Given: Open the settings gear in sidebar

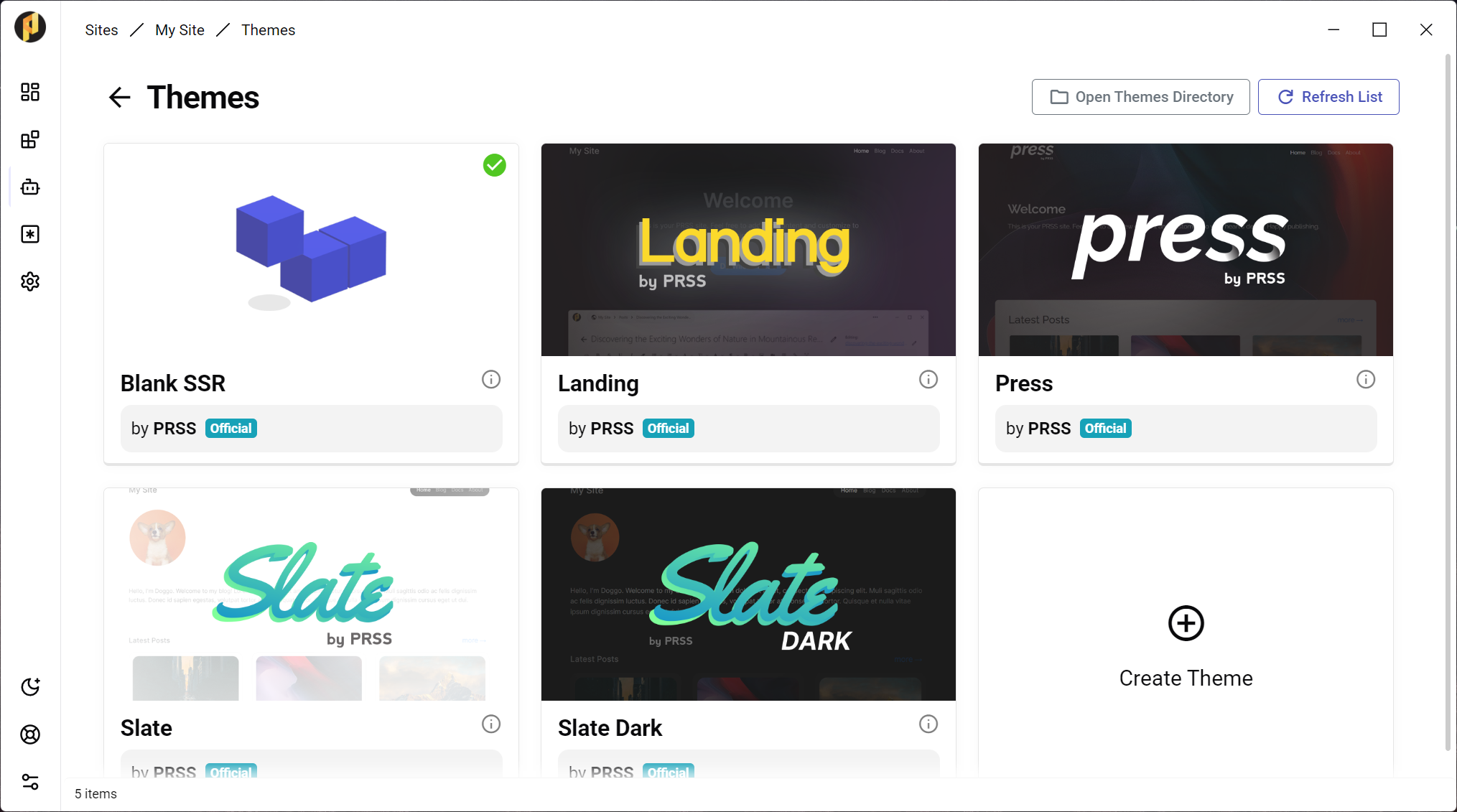Looking at the screenshot, I should click(30, 281).
